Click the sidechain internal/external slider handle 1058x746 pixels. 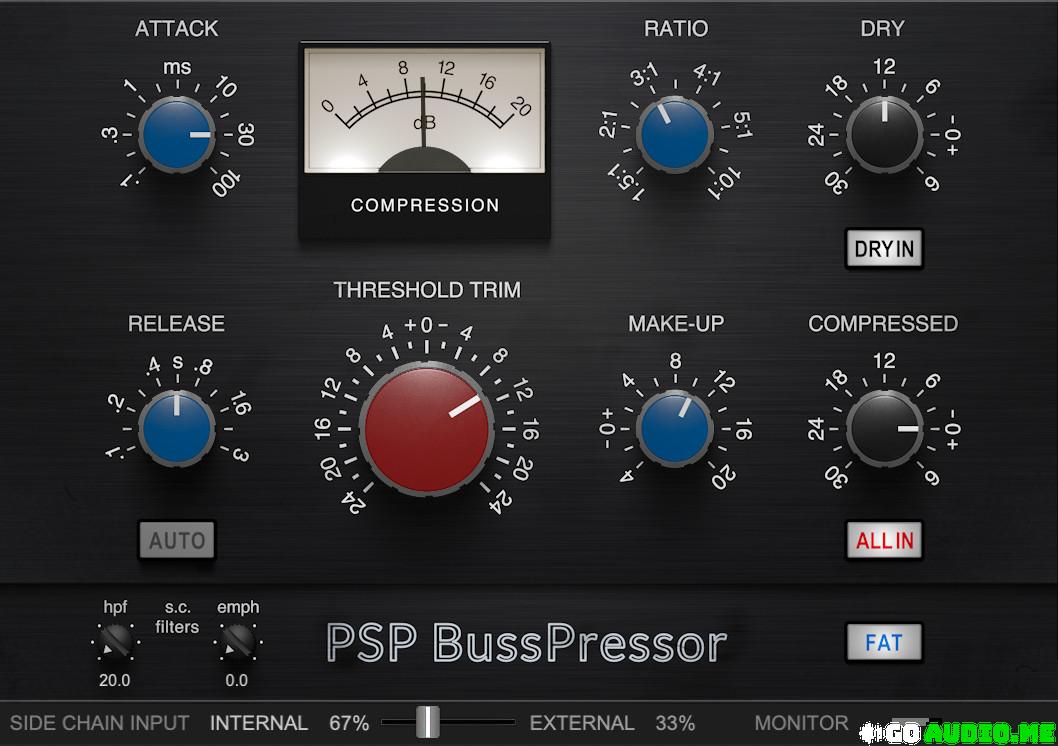pyautogui.click(x=428, y=722)
